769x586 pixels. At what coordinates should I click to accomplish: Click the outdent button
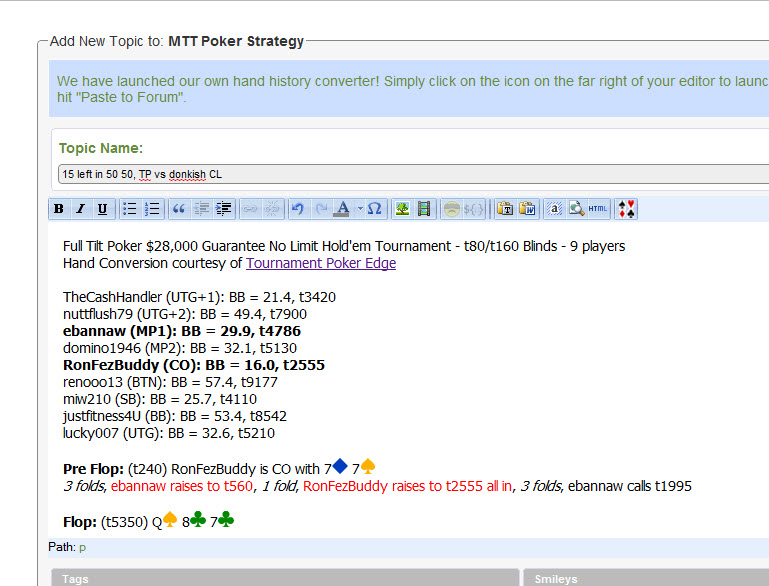click(x=202, y=209)
